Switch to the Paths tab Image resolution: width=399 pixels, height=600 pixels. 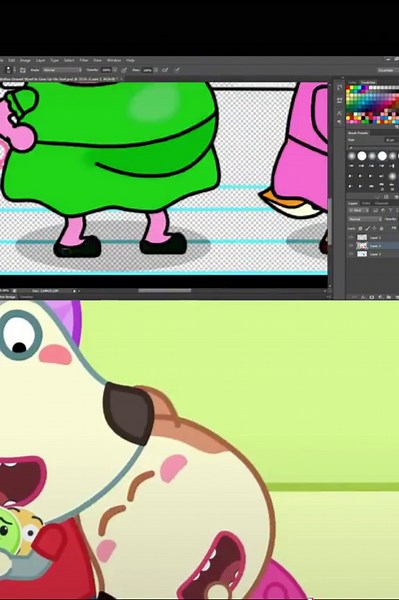point(366,203)
